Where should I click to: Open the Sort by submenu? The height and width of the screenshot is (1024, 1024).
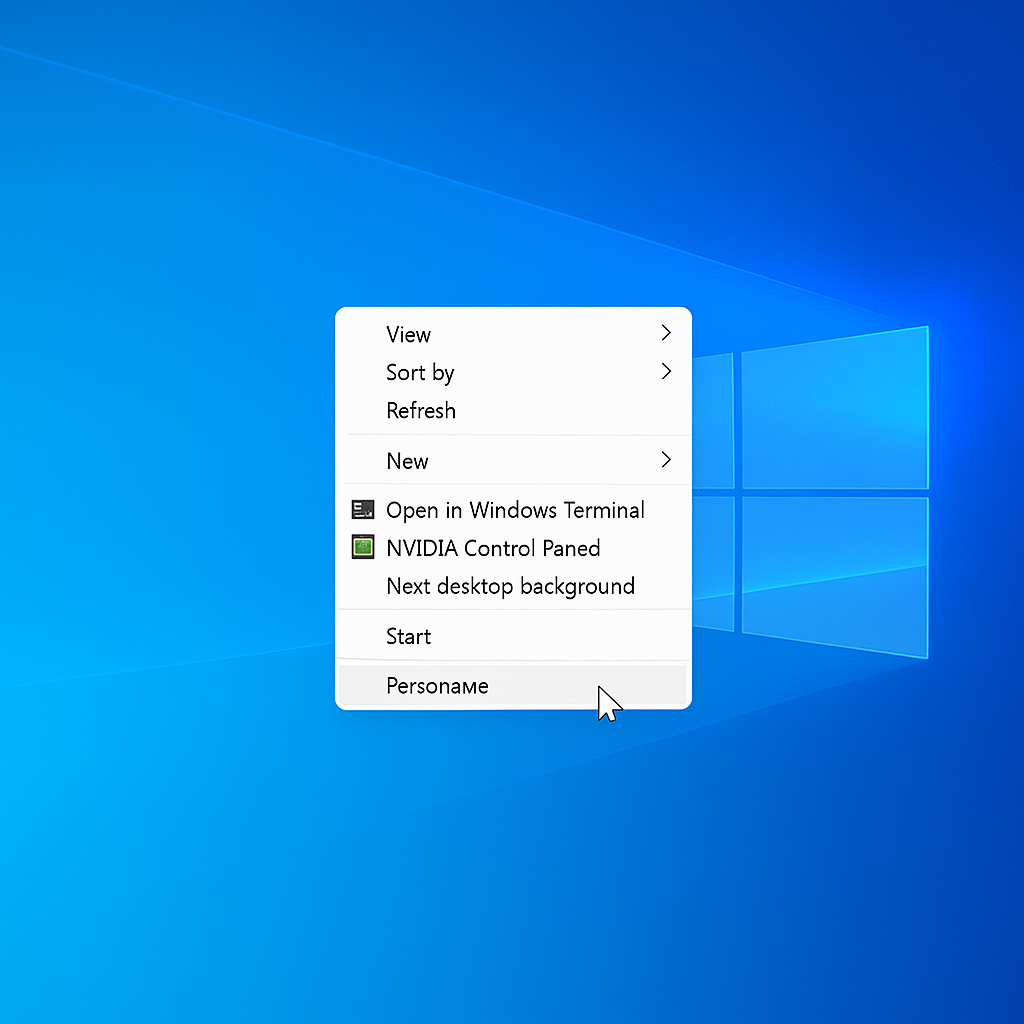(x=513, y=372)
